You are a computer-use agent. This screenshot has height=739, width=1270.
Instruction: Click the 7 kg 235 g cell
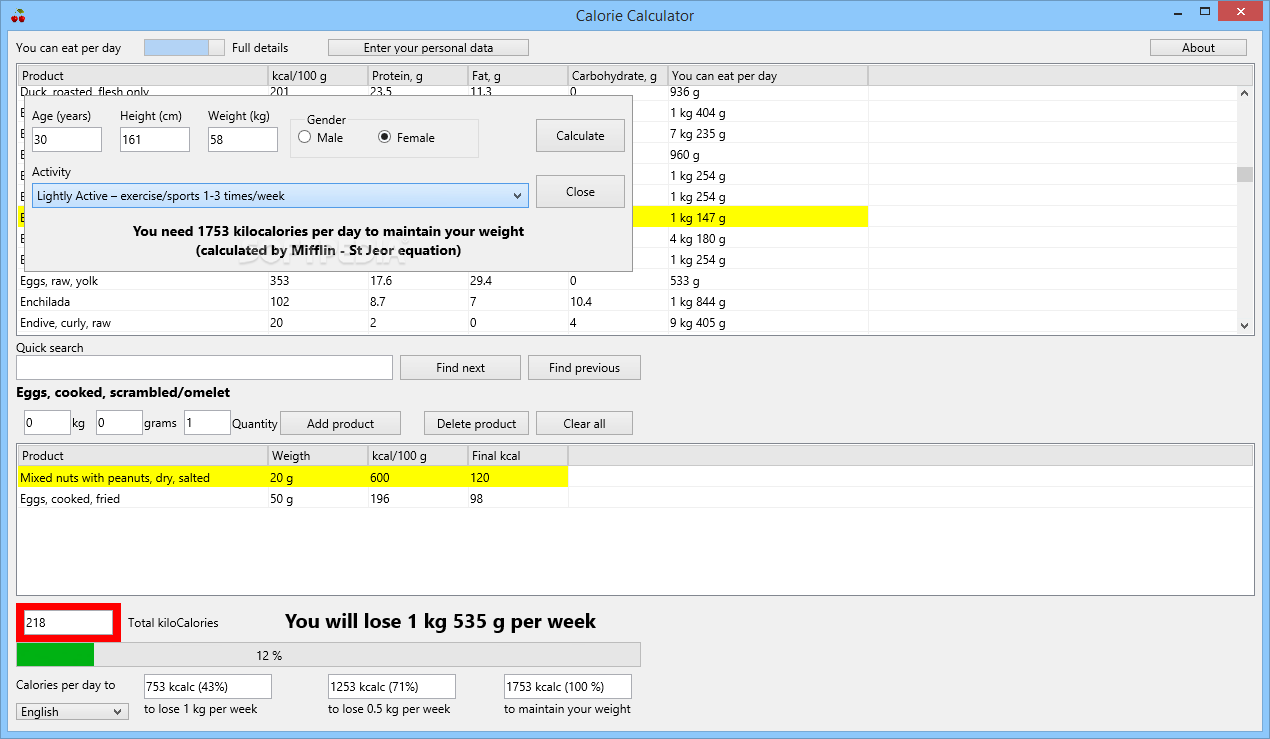point(768,134)
